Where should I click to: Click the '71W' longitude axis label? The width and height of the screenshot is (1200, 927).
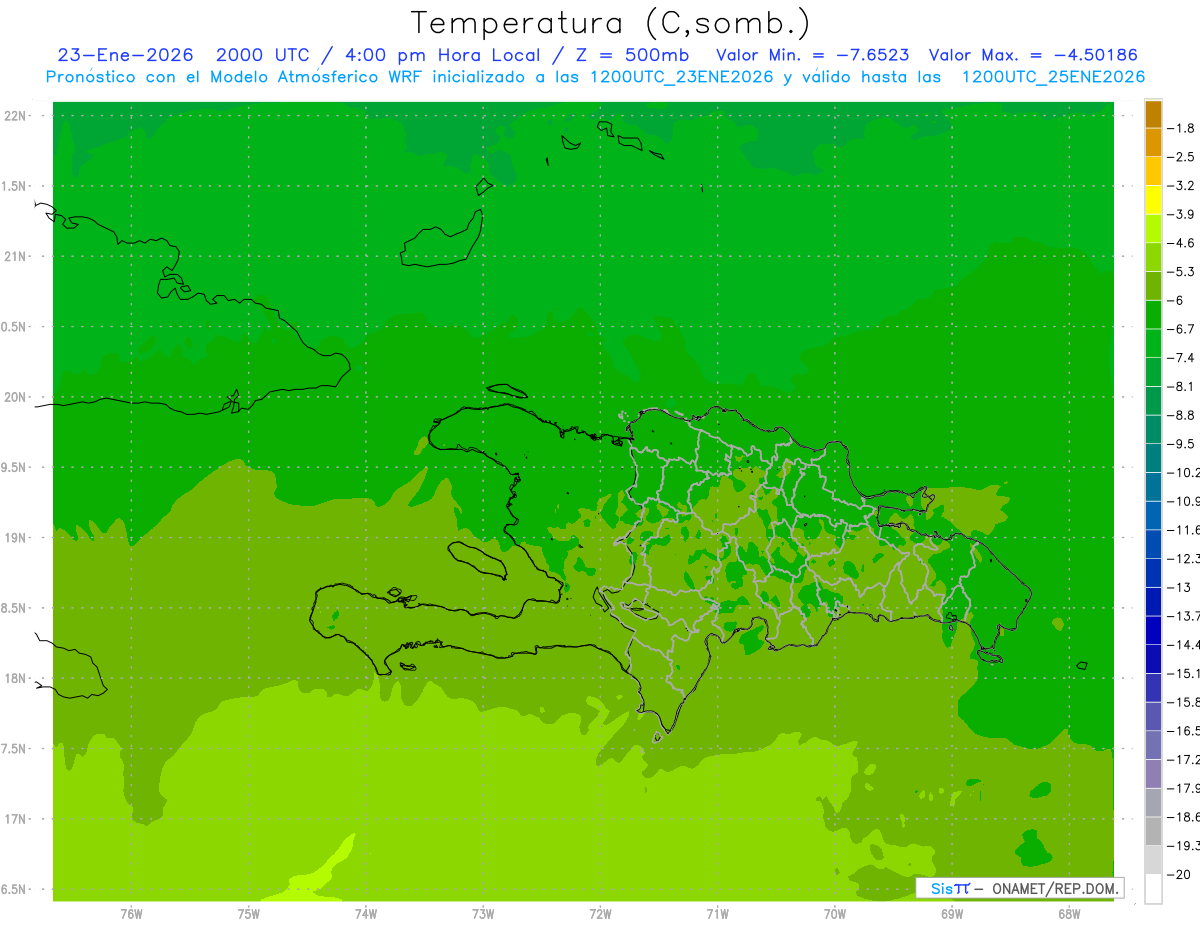pos(717,914)
